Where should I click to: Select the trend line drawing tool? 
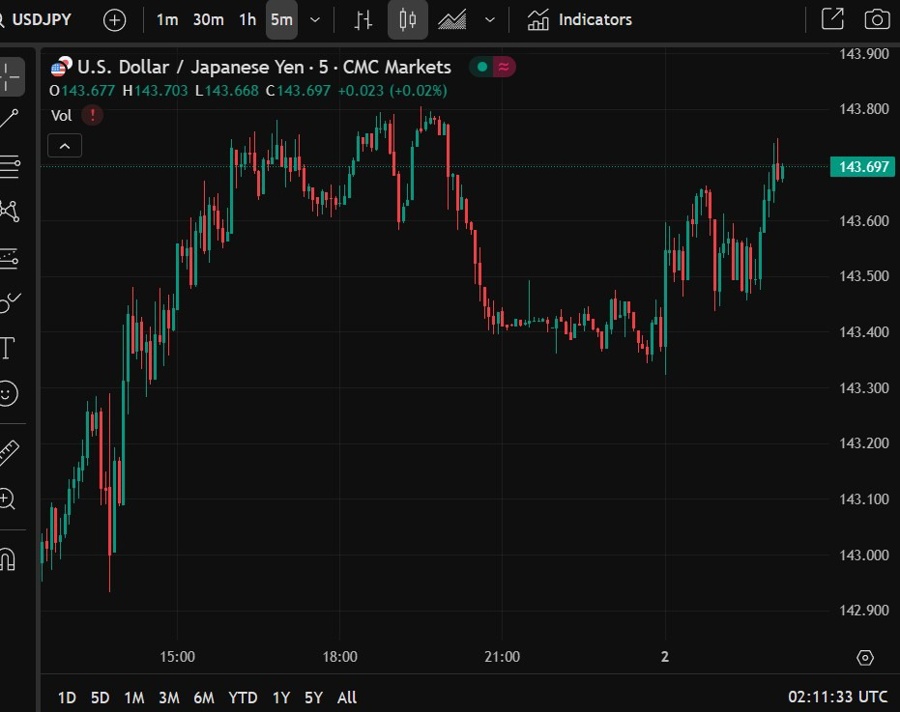coord(10,119)
